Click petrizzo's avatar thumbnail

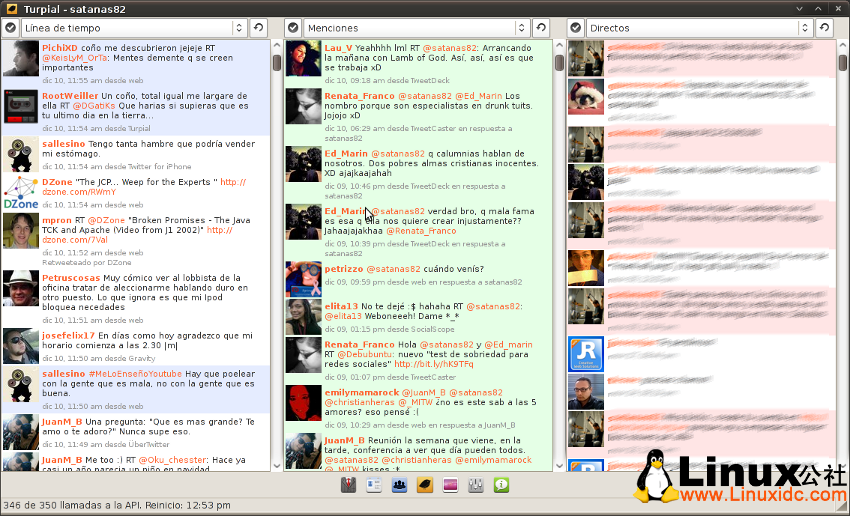coord(303,279)
